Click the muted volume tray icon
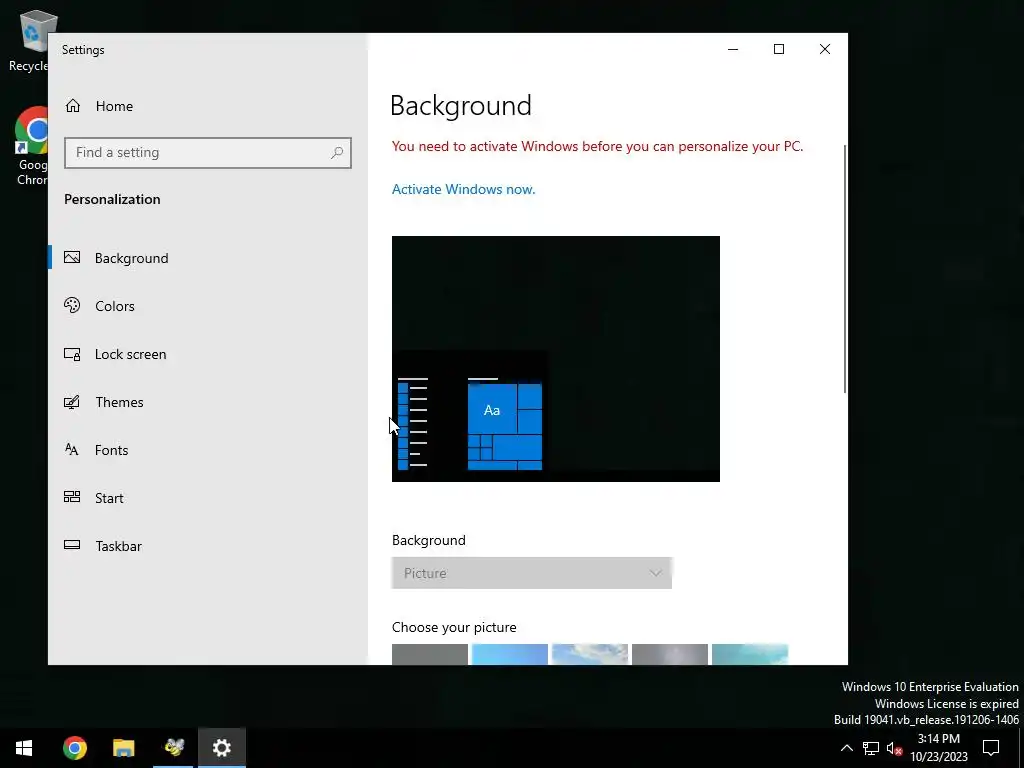Image resolution: width=1024 pixels, height=768 pixels. coord(894,748)
